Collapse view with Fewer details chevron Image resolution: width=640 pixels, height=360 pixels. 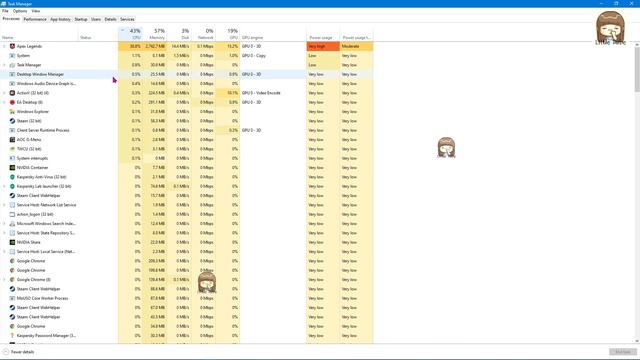[x=6, y=352]
